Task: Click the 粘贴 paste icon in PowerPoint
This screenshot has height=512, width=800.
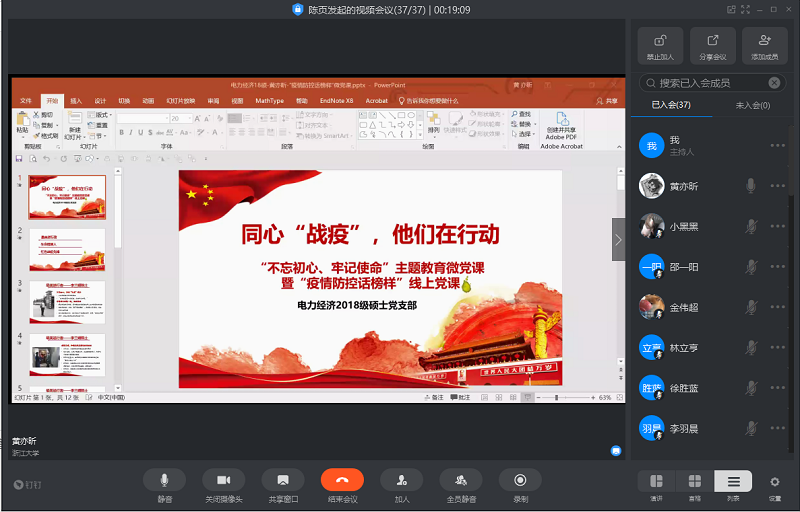Action: pos(22,119)
